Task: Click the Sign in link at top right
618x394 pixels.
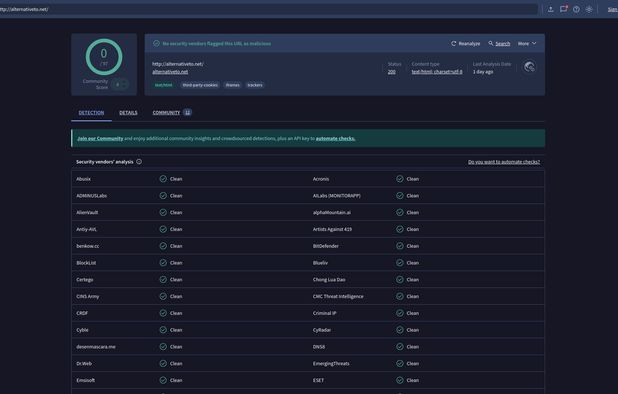Action: 613,9
